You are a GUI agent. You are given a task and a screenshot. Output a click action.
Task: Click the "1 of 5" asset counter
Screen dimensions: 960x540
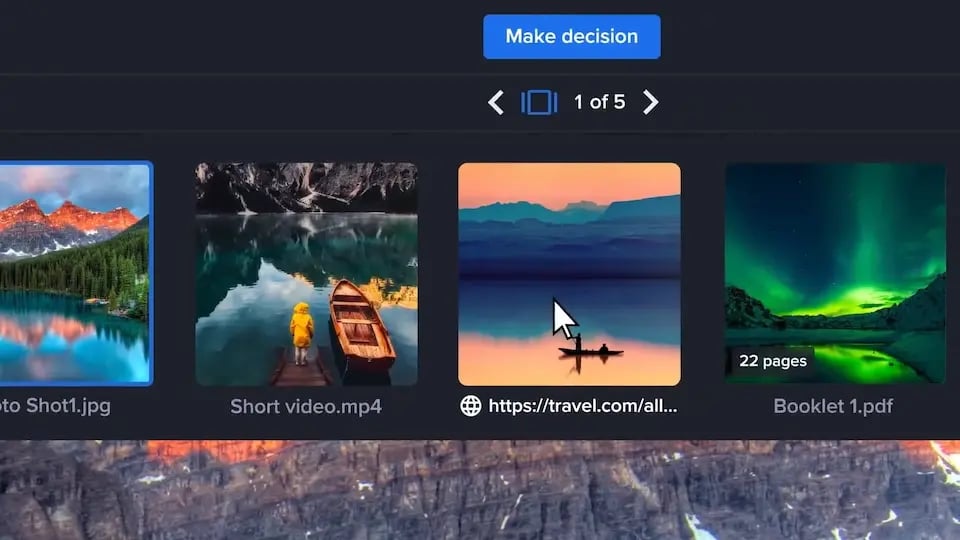(x=599, y=102)
